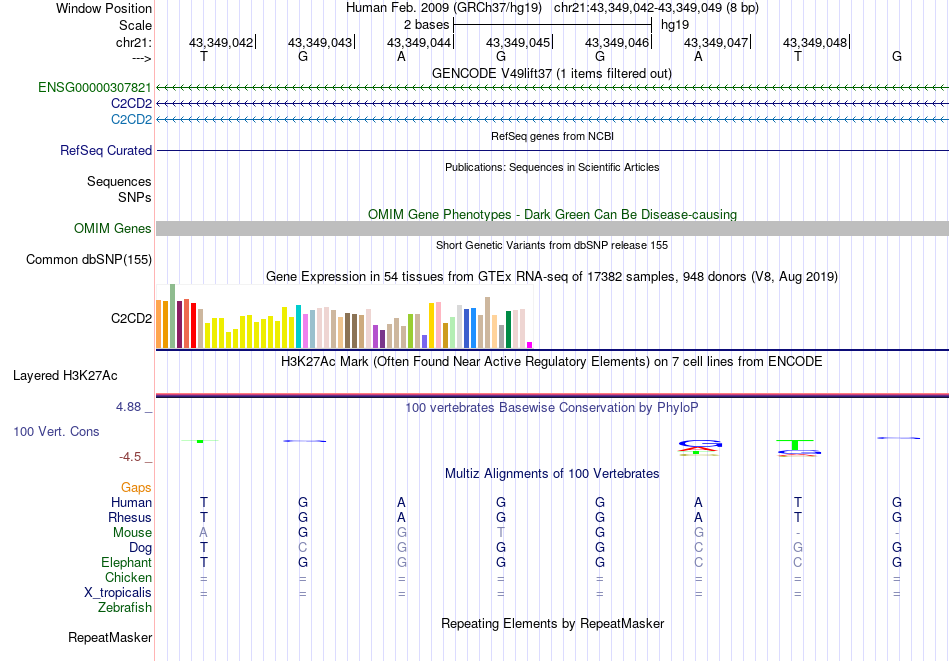The image size is (950, 661).
Task: Click the cyan GTEx expression bar
Action: point(299,327)
